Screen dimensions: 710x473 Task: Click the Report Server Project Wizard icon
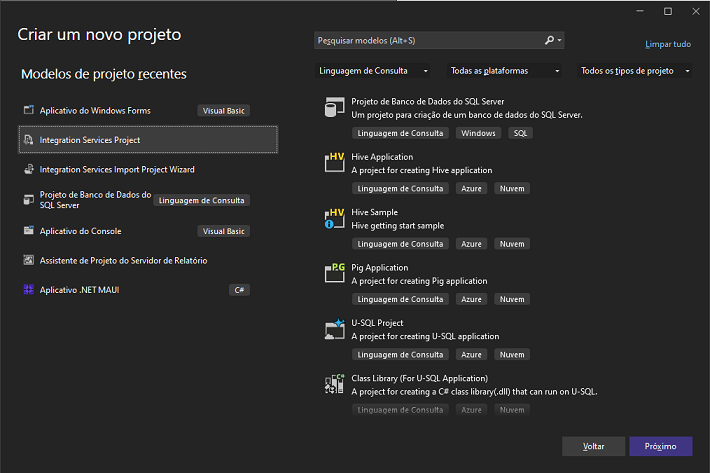pyautogui.click(x=29, y=260)
